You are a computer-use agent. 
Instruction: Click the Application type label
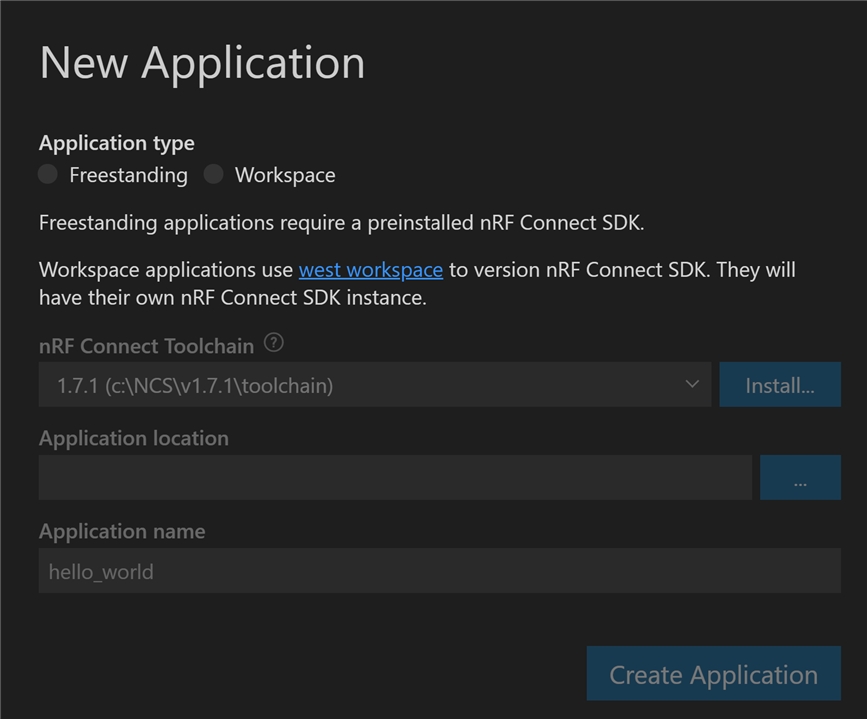pyautogui.click(x=117, y=143)
